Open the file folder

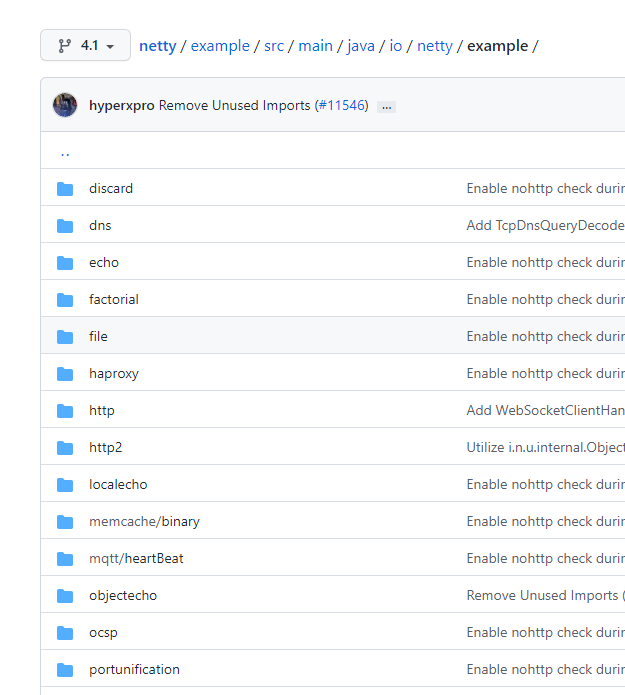click(x=98, y=336)
